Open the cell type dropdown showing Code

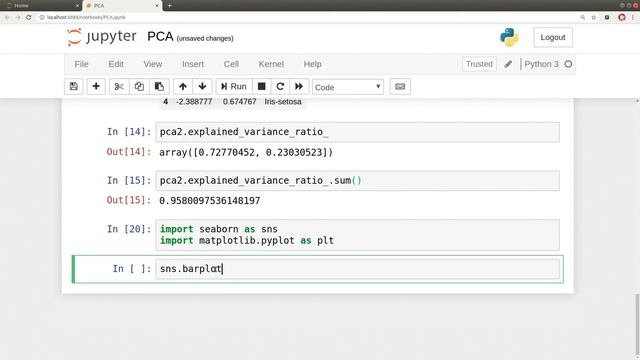click(x=348, y=87)
